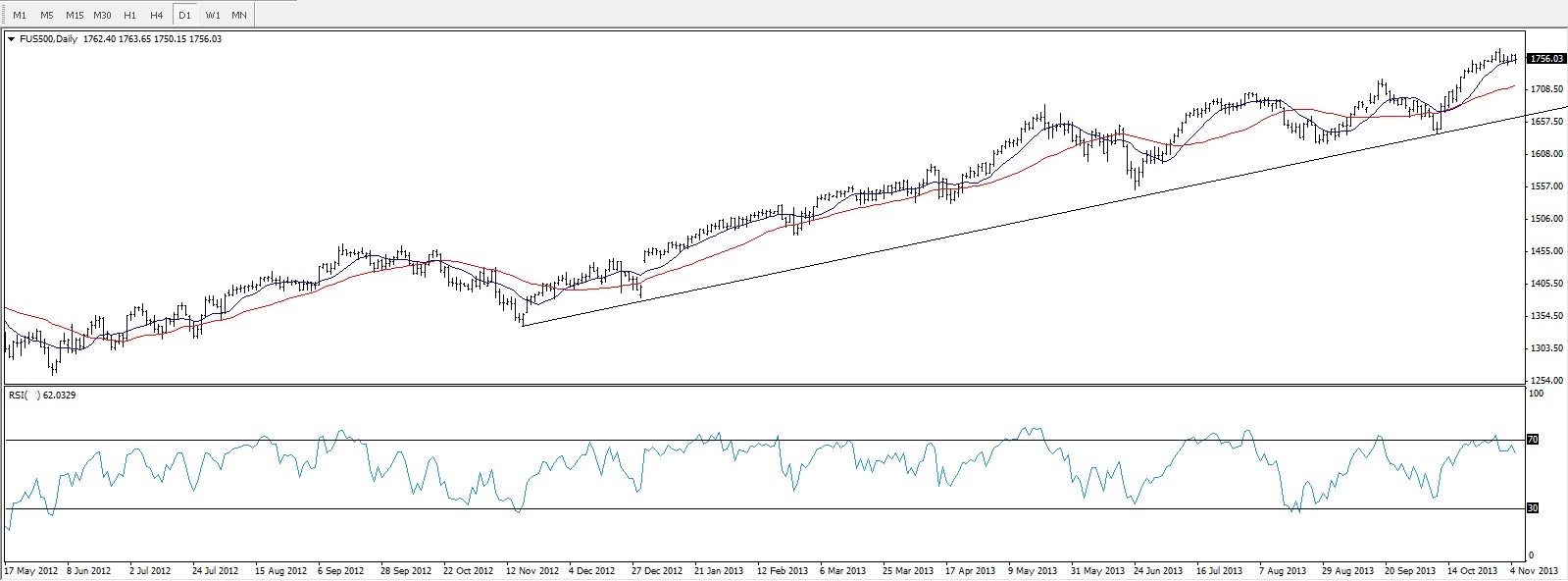Grab the timeframe toolbar drag handle
The width and height of the screenshot is (1568, 581).
[x=4, y=15]
